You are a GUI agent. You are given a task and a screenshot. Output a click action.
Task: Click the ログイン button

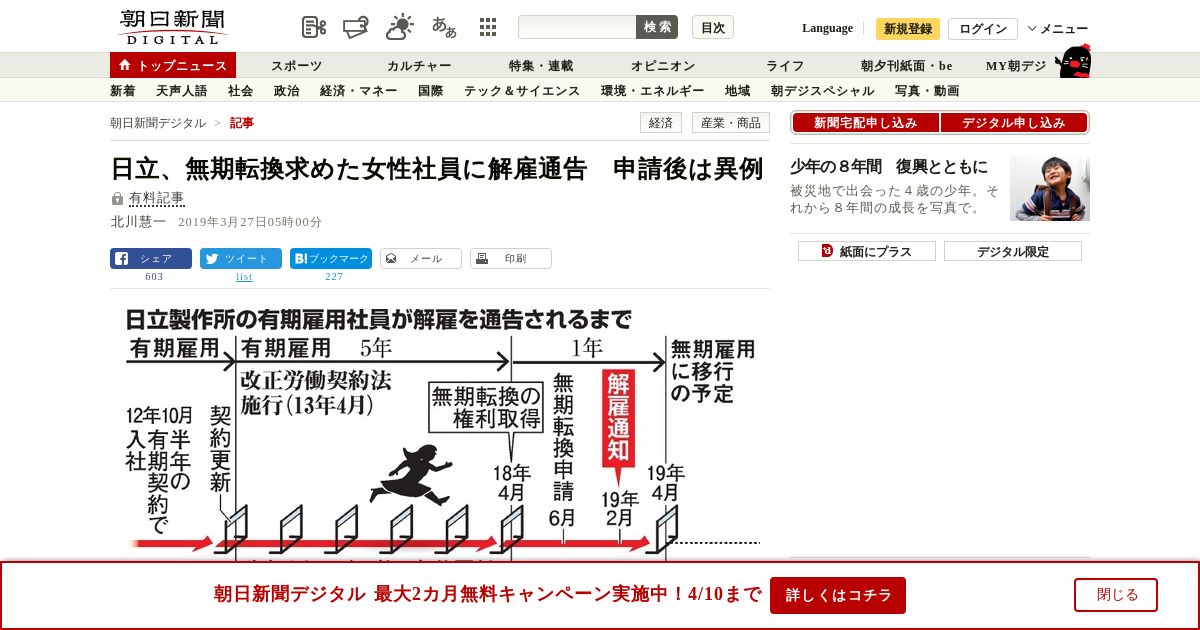[983, 29]
